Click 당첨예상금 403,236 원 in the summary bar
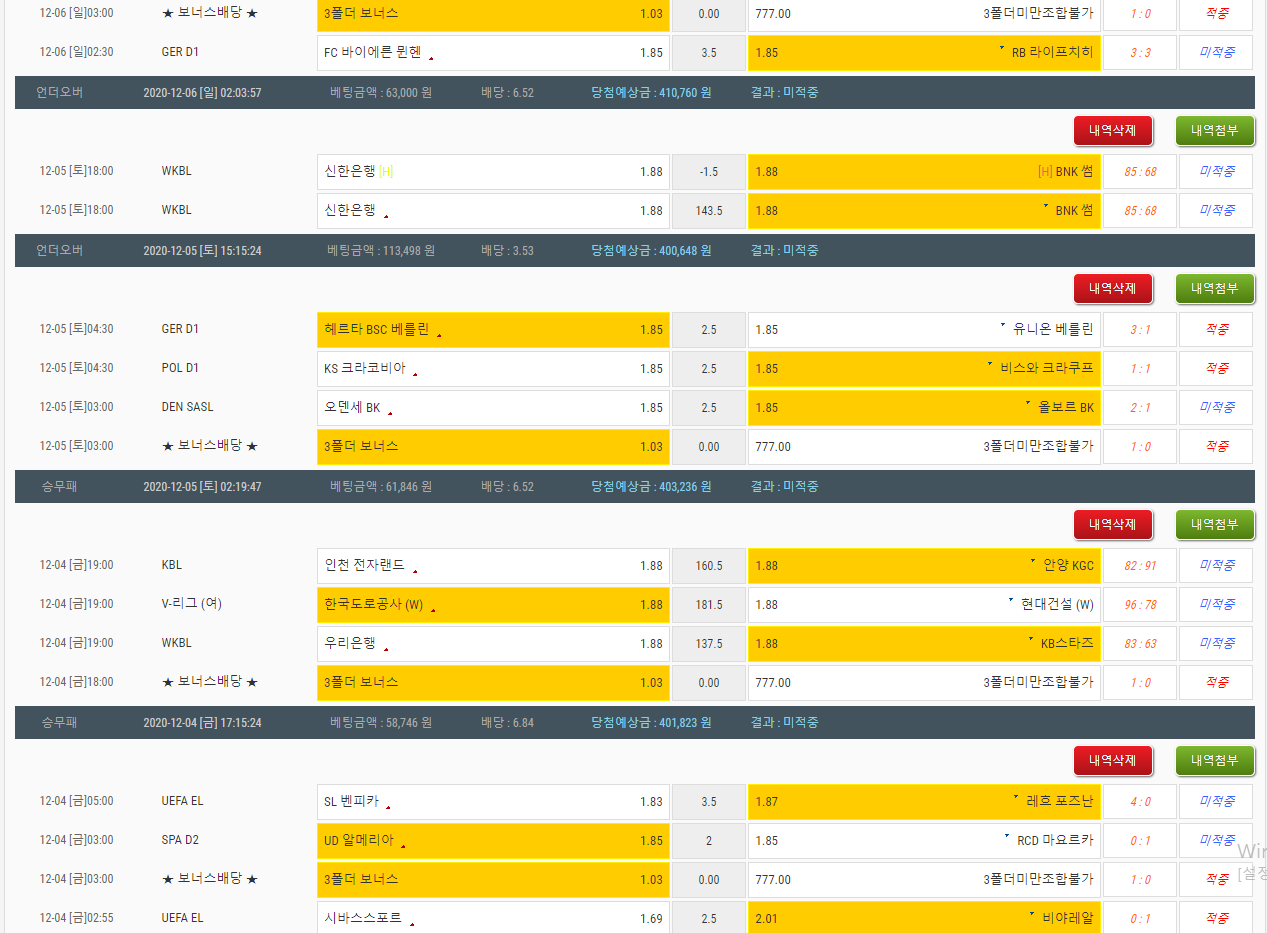Image resolution: width=1267 pixels, height=933 pixels. coord(650,486)
